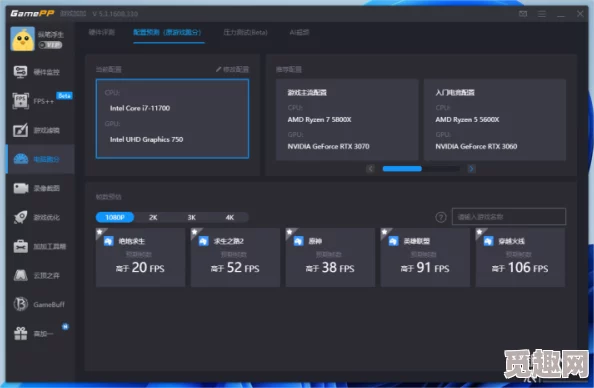
Task: Open the gift box sidebar icon
Action: coord(20,333)
